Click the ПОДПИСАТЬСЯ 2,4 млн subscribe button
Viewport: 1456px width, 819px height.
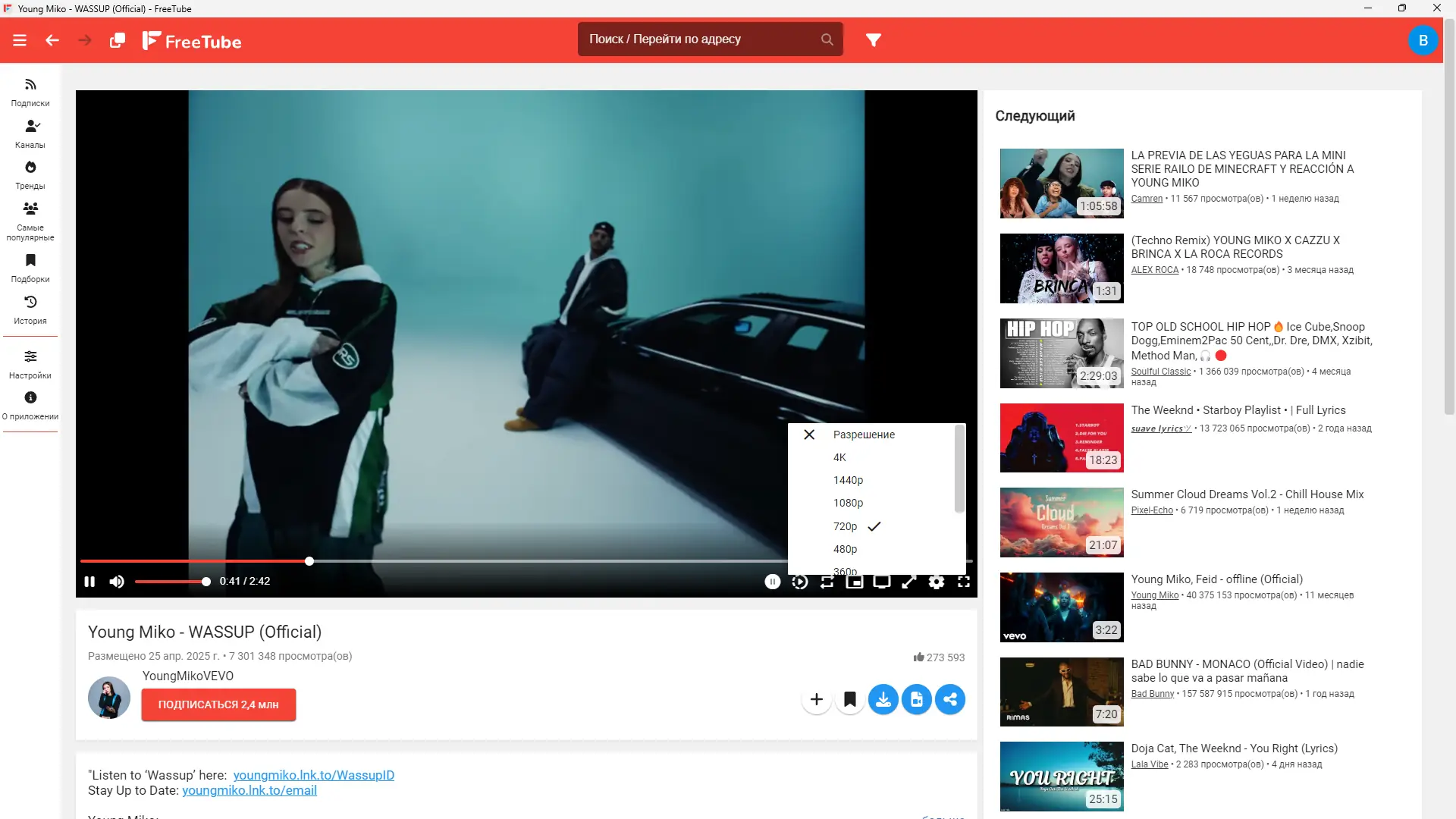point(218,704)
